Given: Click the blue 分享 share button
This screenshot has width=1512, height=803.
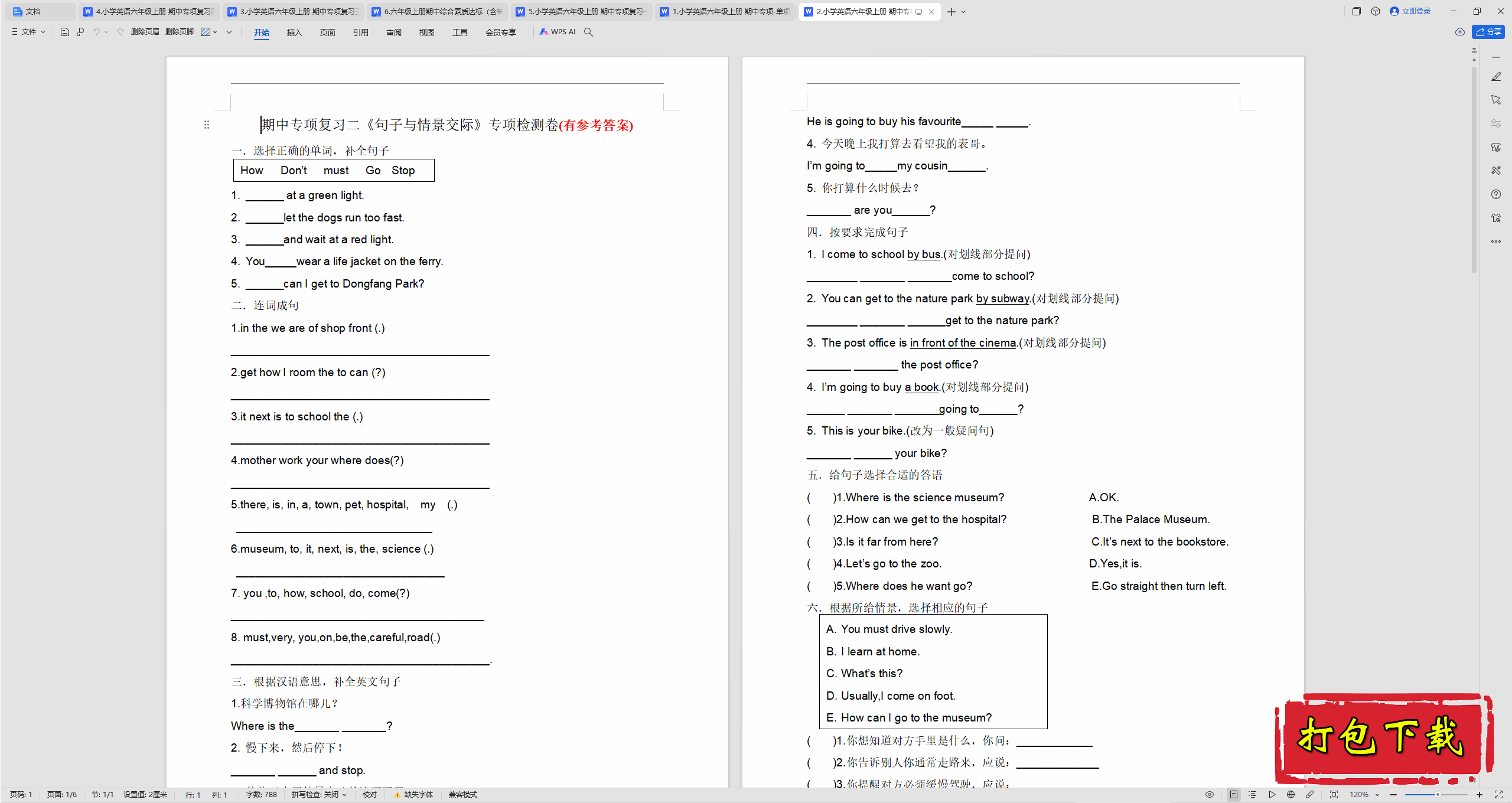Looking at the screenshot, I should pyautogui.click(x=1488, y=32).
